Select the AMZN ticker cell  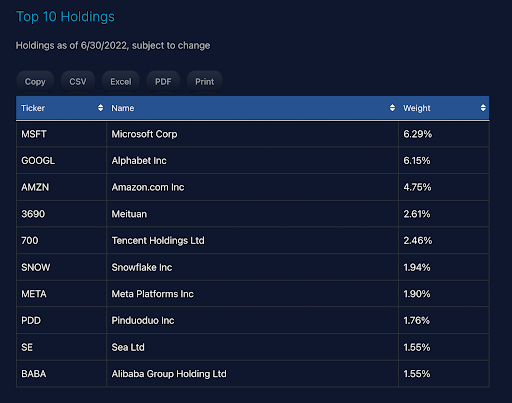pos(61,187)
